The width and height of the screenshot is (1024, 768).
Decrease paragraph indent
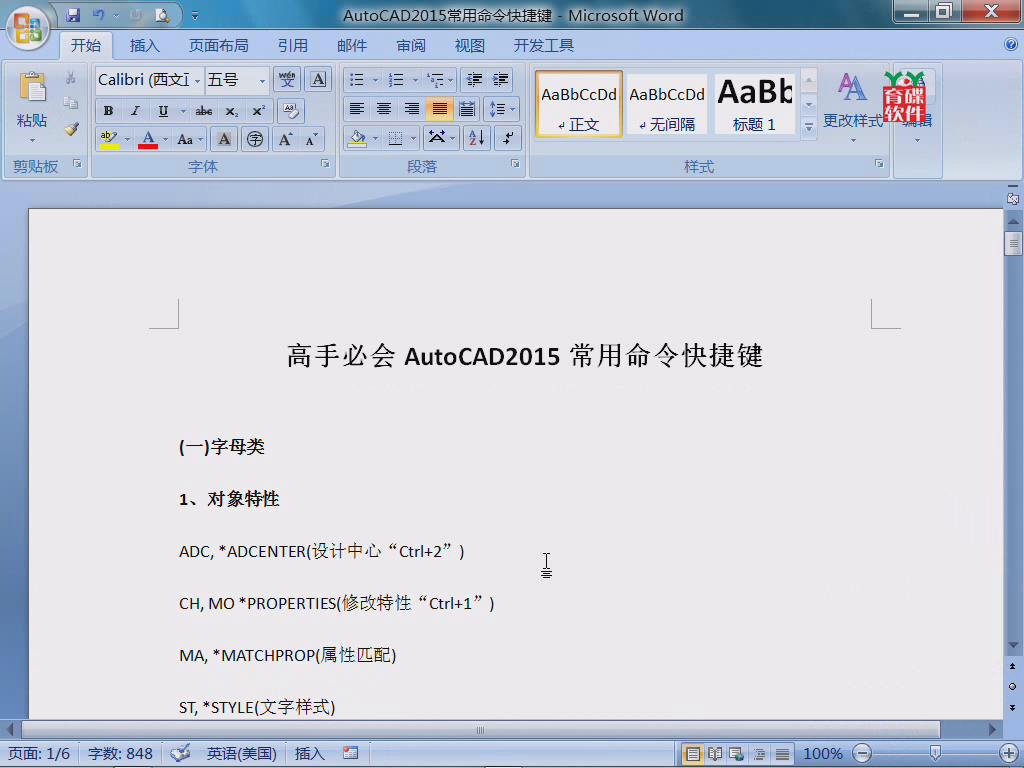[x=474, y=80]
